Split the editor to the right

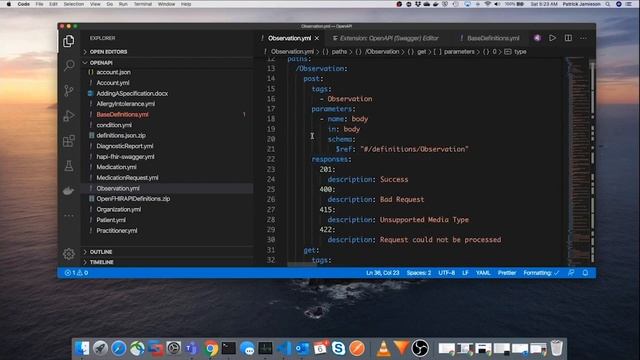[568, 38]
